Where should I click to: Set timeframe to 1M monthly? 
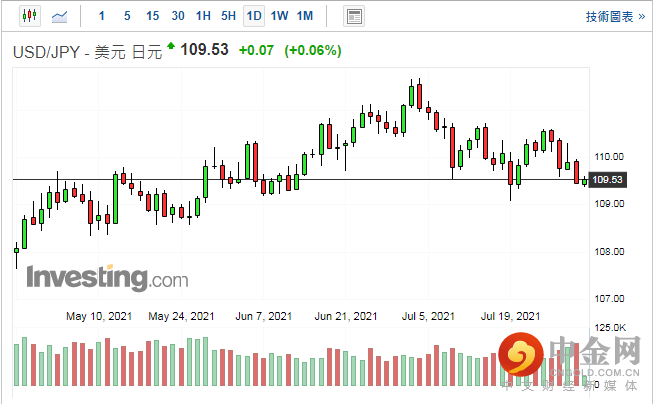coord(305,16)
